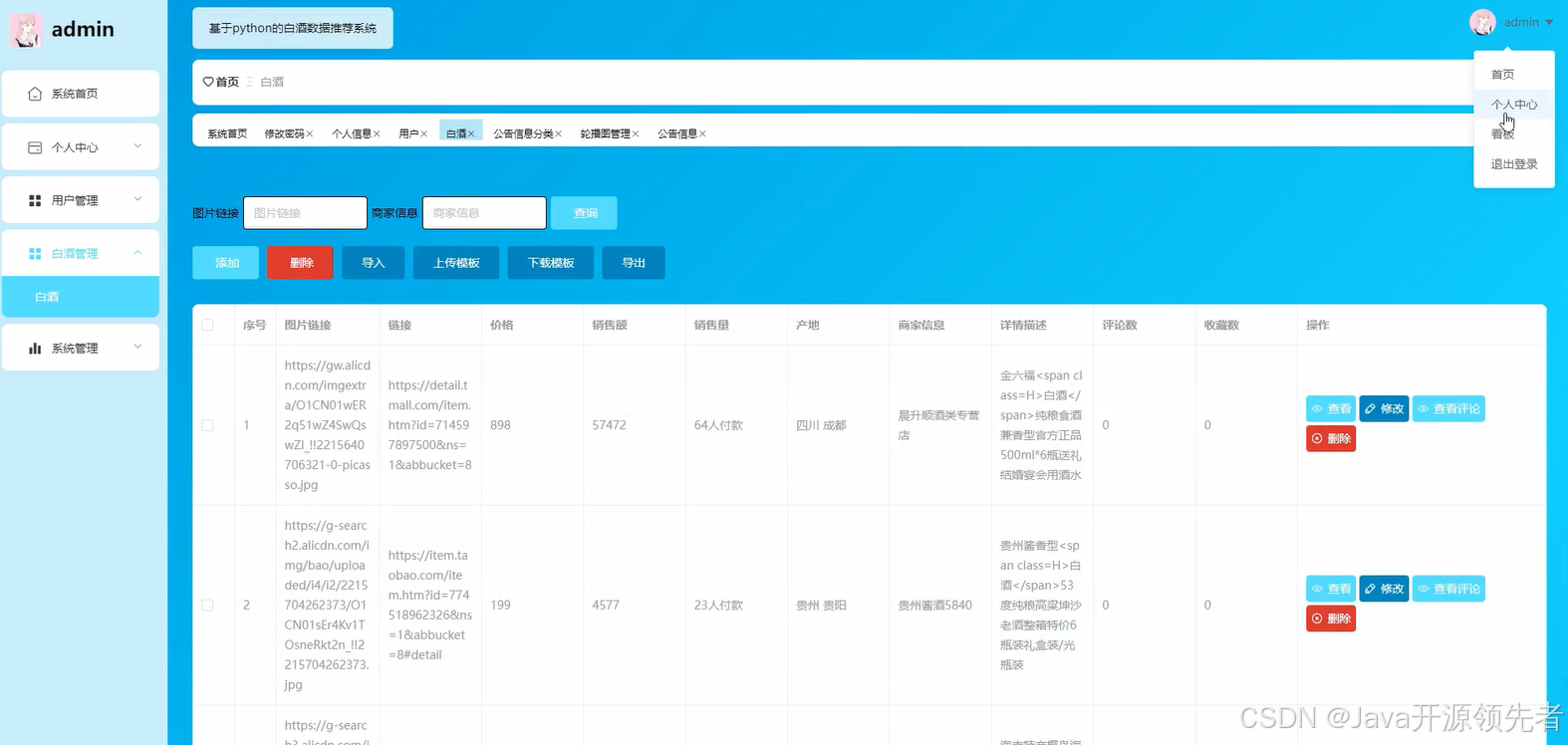Check the checkbox for row 2

pyautogui.click(x=207, y=605)
